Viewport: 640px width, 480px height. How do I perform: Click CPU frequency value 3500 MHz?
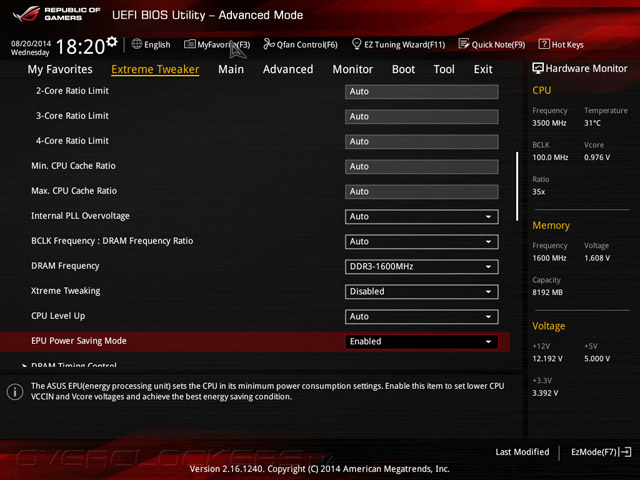[549, 123]
